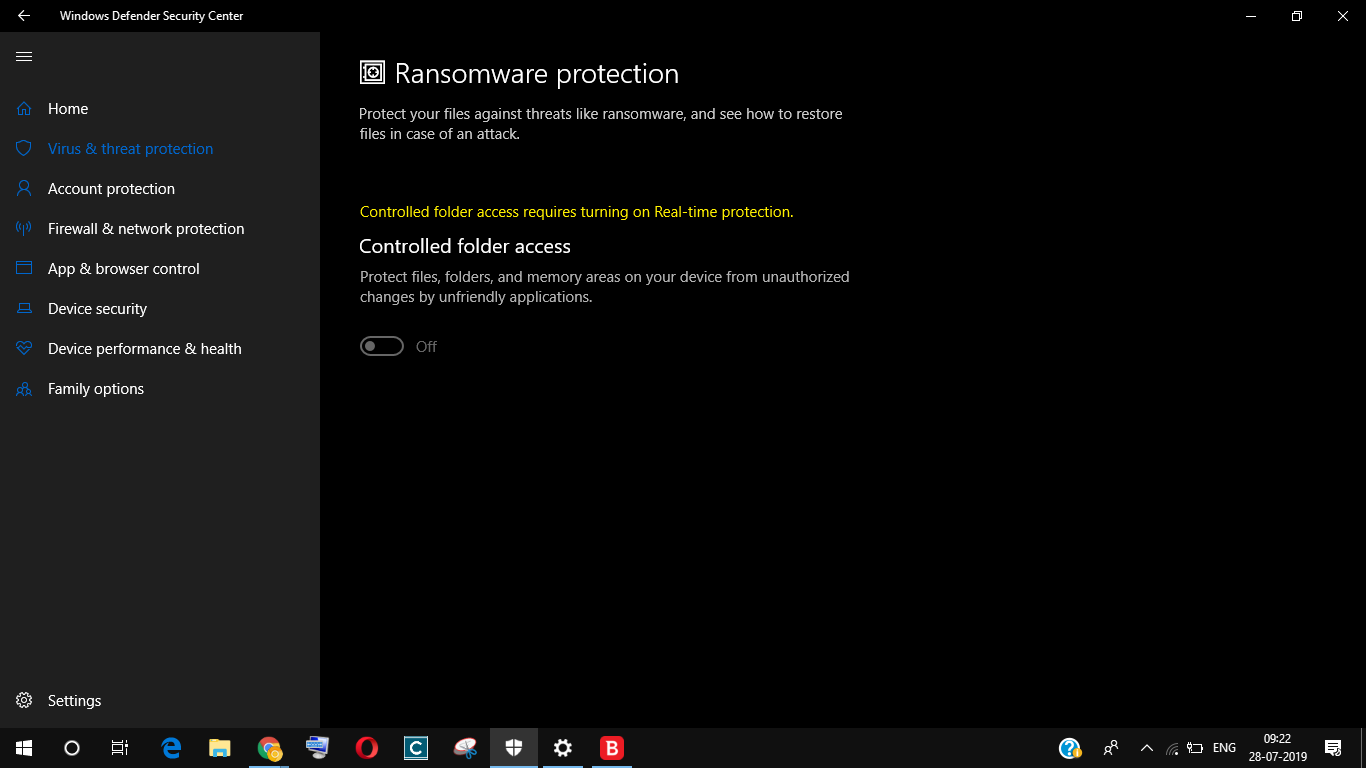1366x768 pixels.
Task: Minimize the Defender window
Action: (1251, 16)
